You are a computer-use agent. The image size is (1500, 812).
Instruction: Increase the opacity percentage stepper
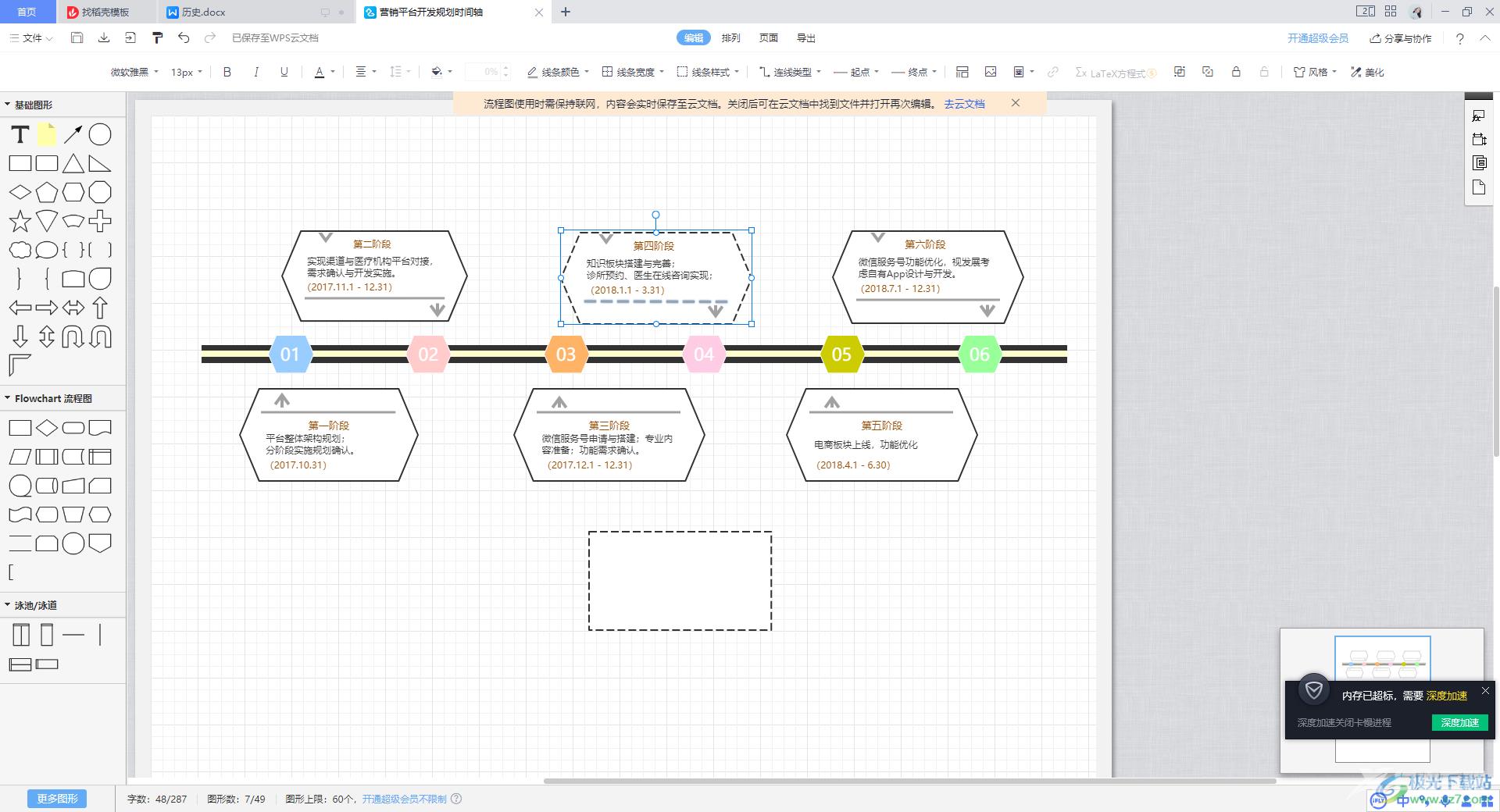[506, 68]
